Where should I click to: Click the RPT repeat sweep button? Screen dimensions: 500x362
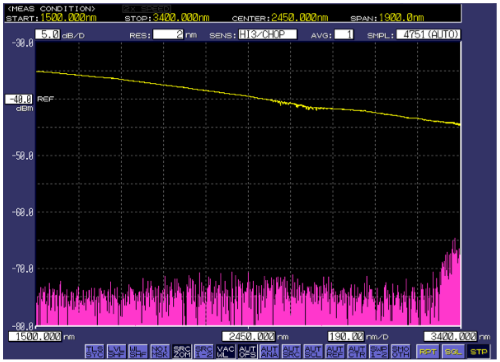pyautogui.click(x=428, y=352)
